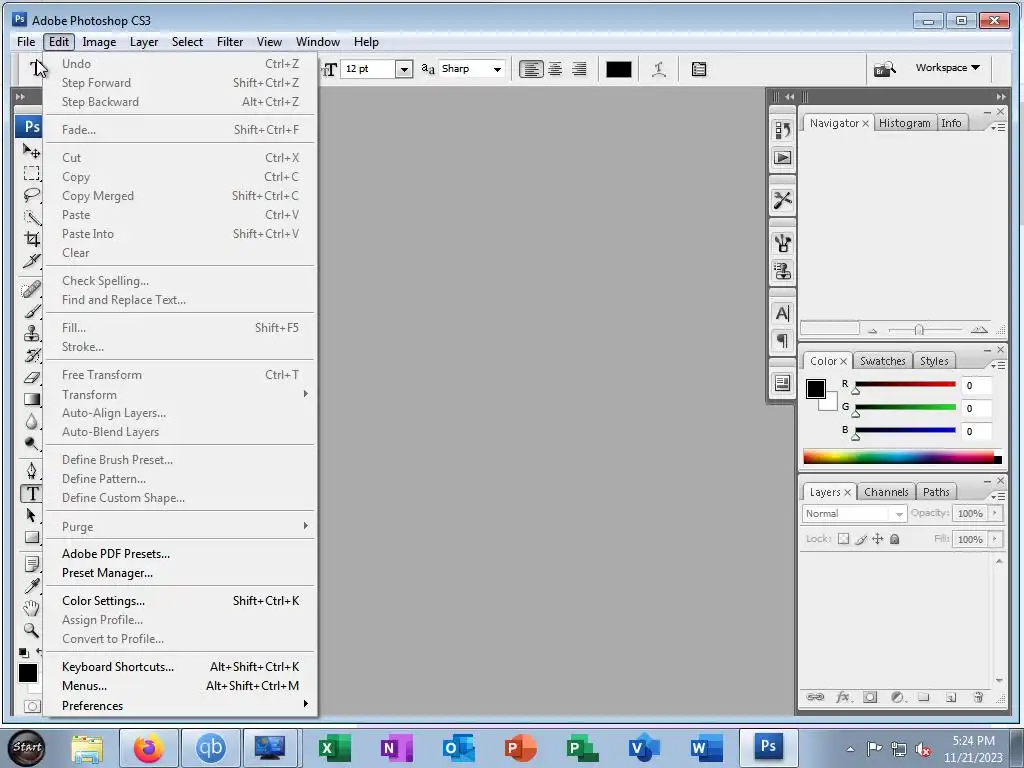Toggle lock transparent pixels
The height and width of the screenshot is (768, 1024).
(x=844, y=539)
